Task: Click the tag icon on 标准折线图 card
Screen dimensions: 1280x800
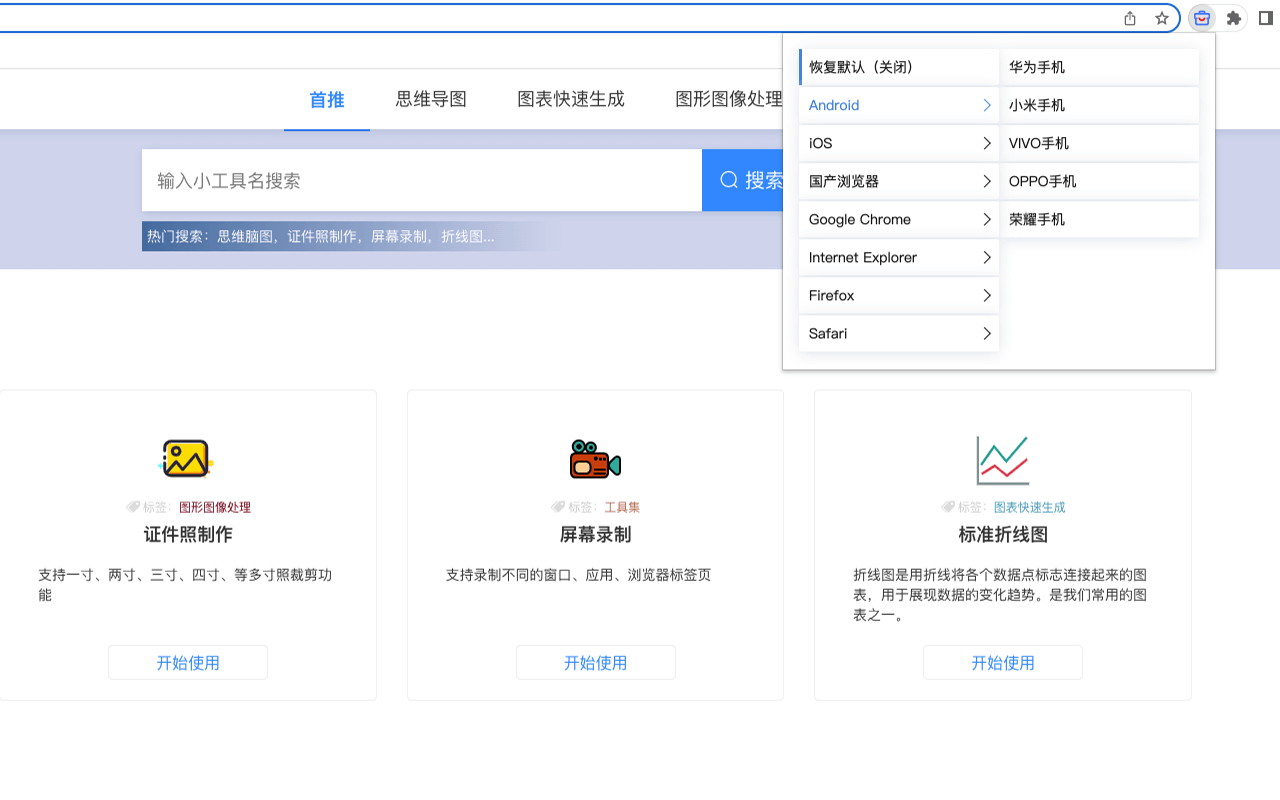Action: [x=948, y=507]
